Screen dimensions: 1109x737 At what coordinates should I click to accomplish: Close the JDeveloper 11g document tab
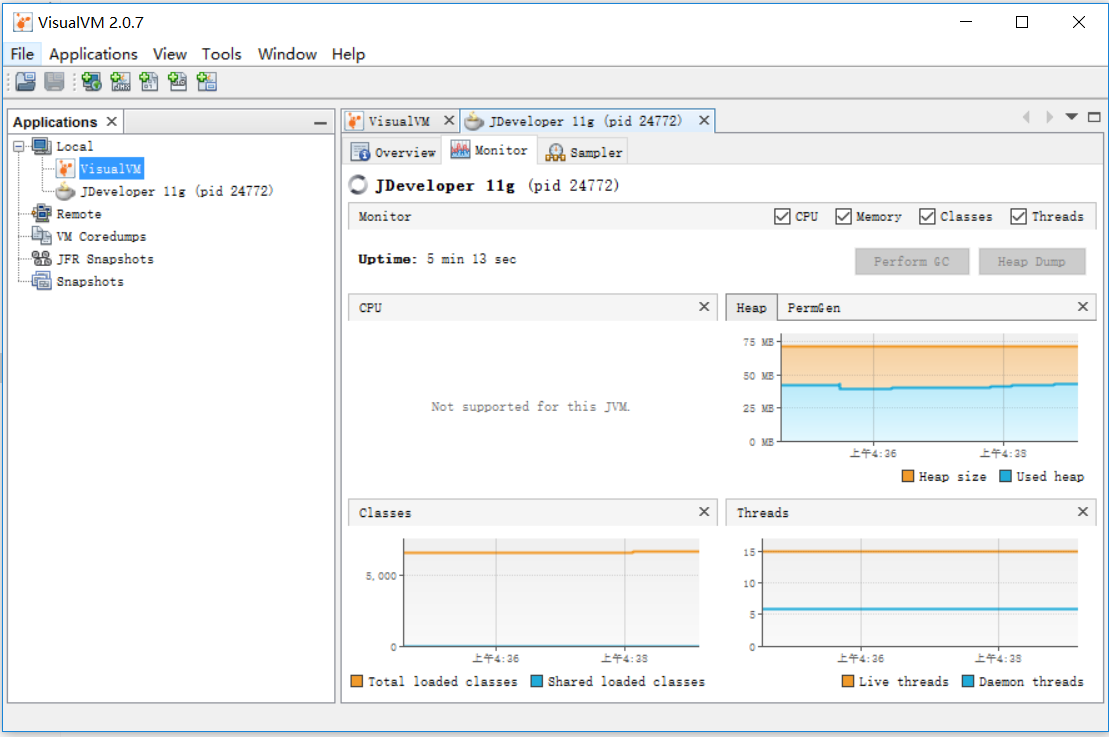tap(704, 121)
